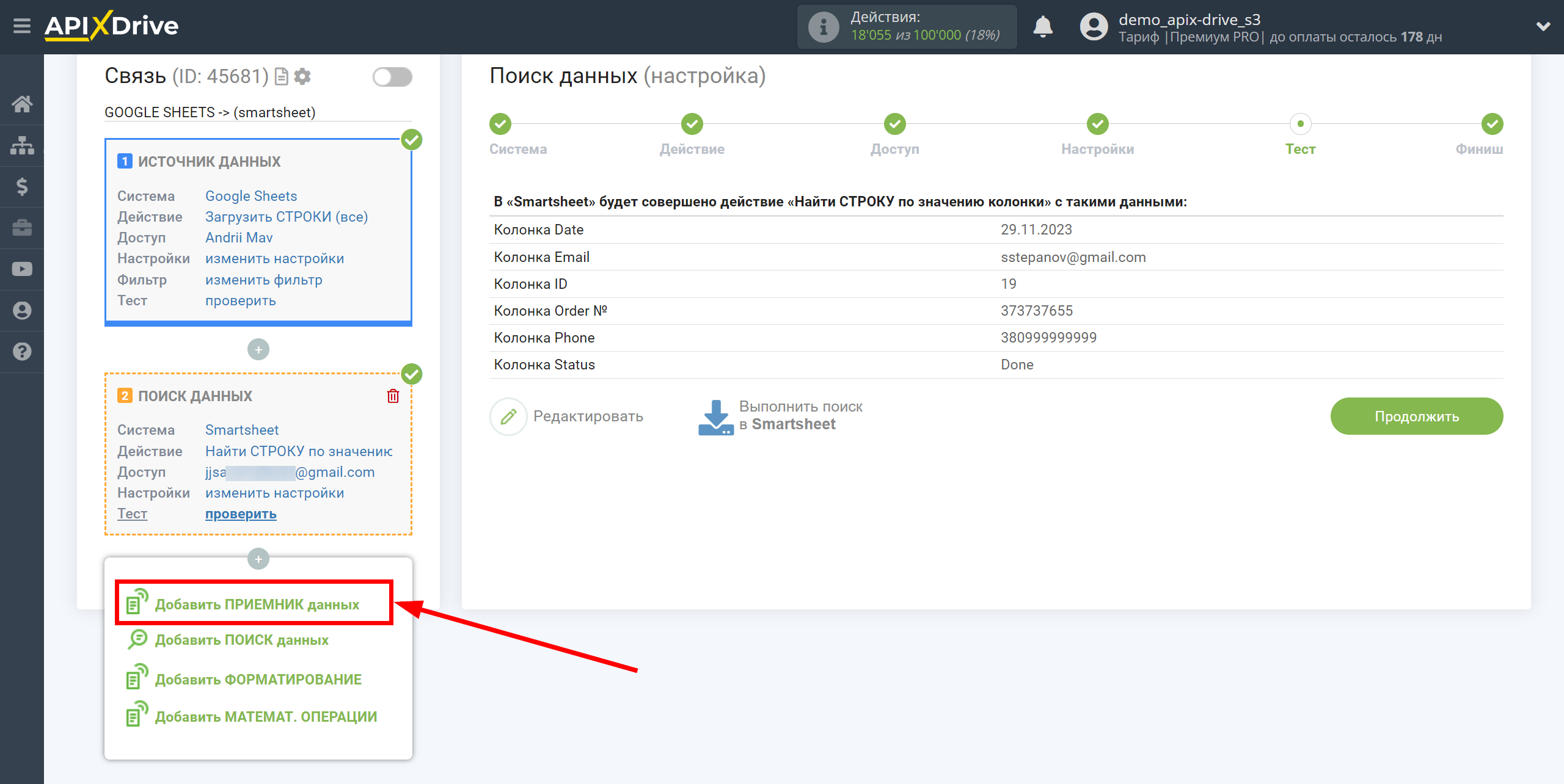Screen dimensions: 1564x784
Task: Open Andrii Mav access link
Action: tap(239, 238)
